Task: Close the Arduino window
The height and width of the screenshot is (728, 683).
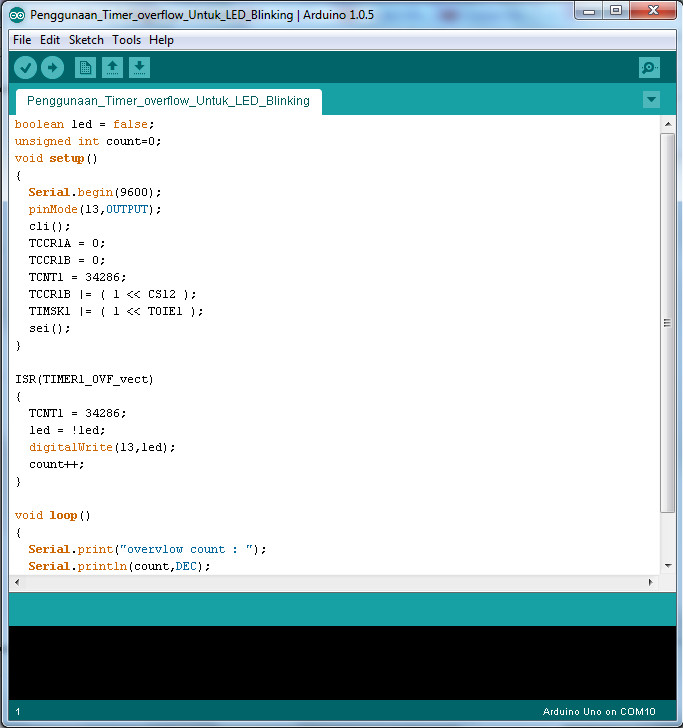Action: click(x=653, y=10)
